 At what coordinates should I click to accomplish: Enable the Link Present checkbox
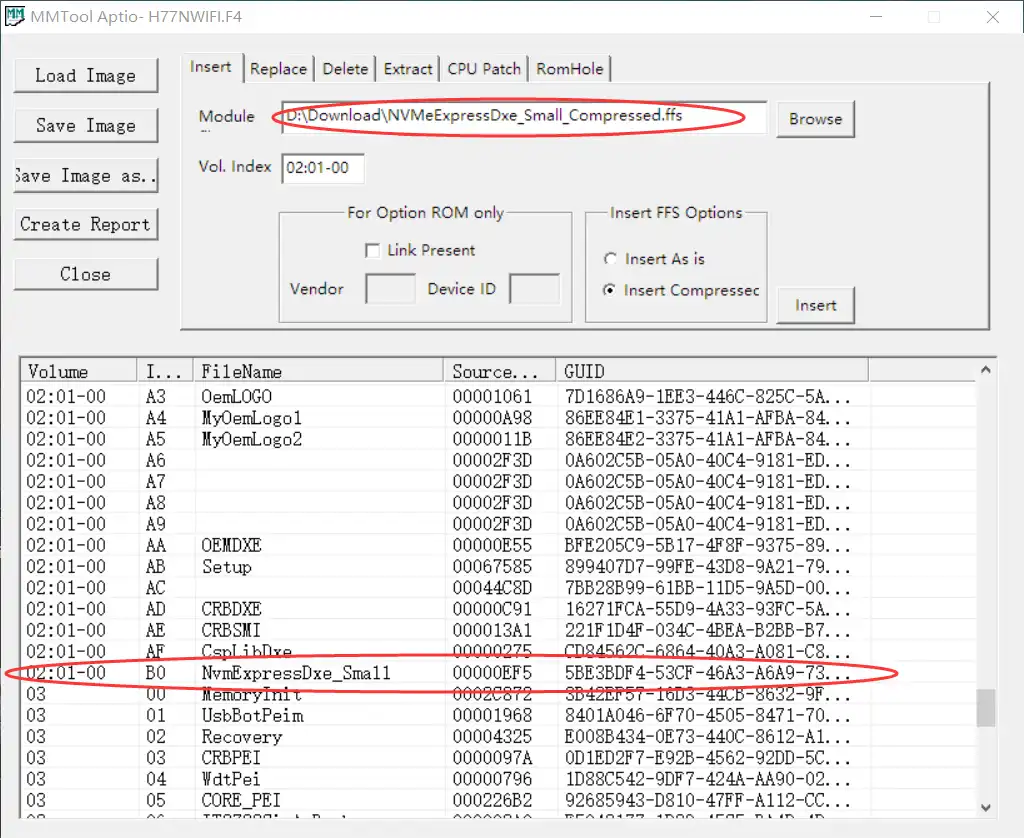[x=373, y=250]
